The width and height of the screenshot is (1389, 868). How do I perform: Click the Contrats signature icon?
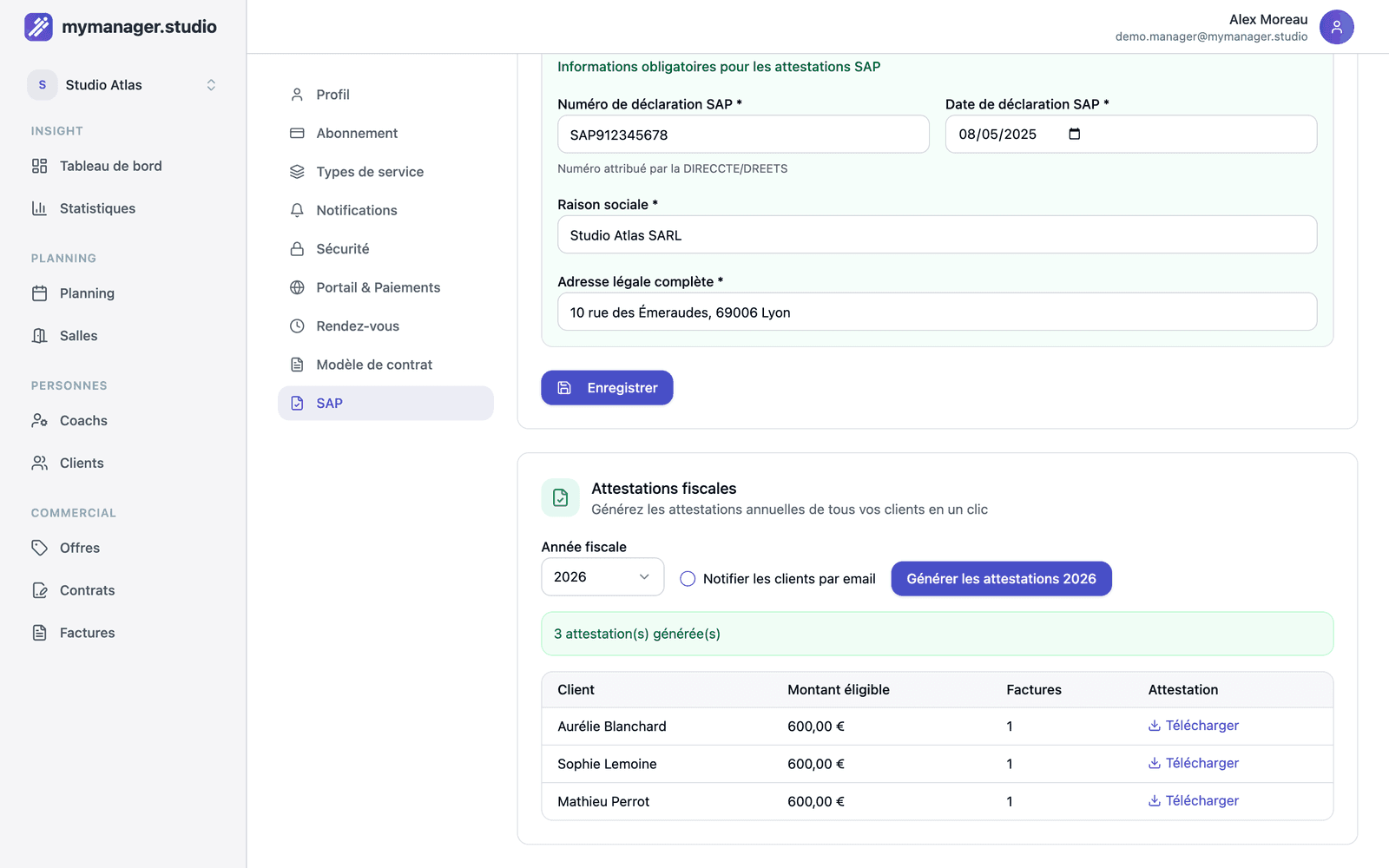pos(39,590)
